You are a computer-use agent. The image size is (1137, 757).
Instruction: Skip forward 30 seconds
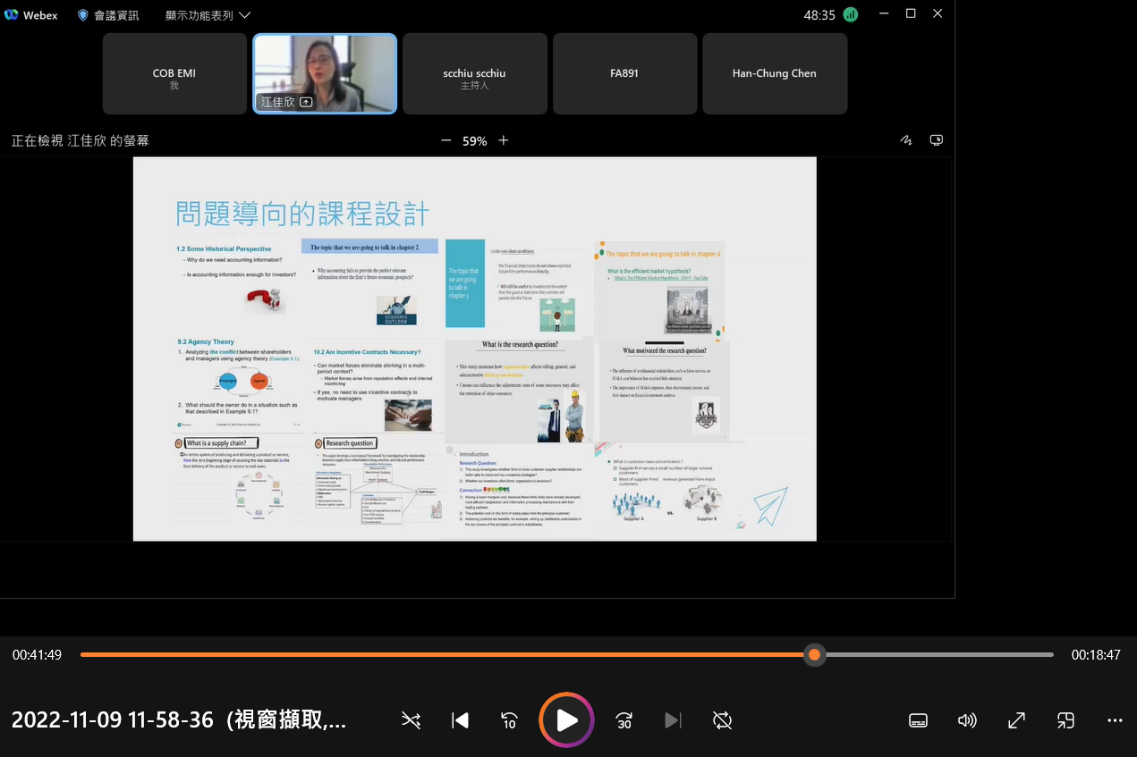[624, 720]
